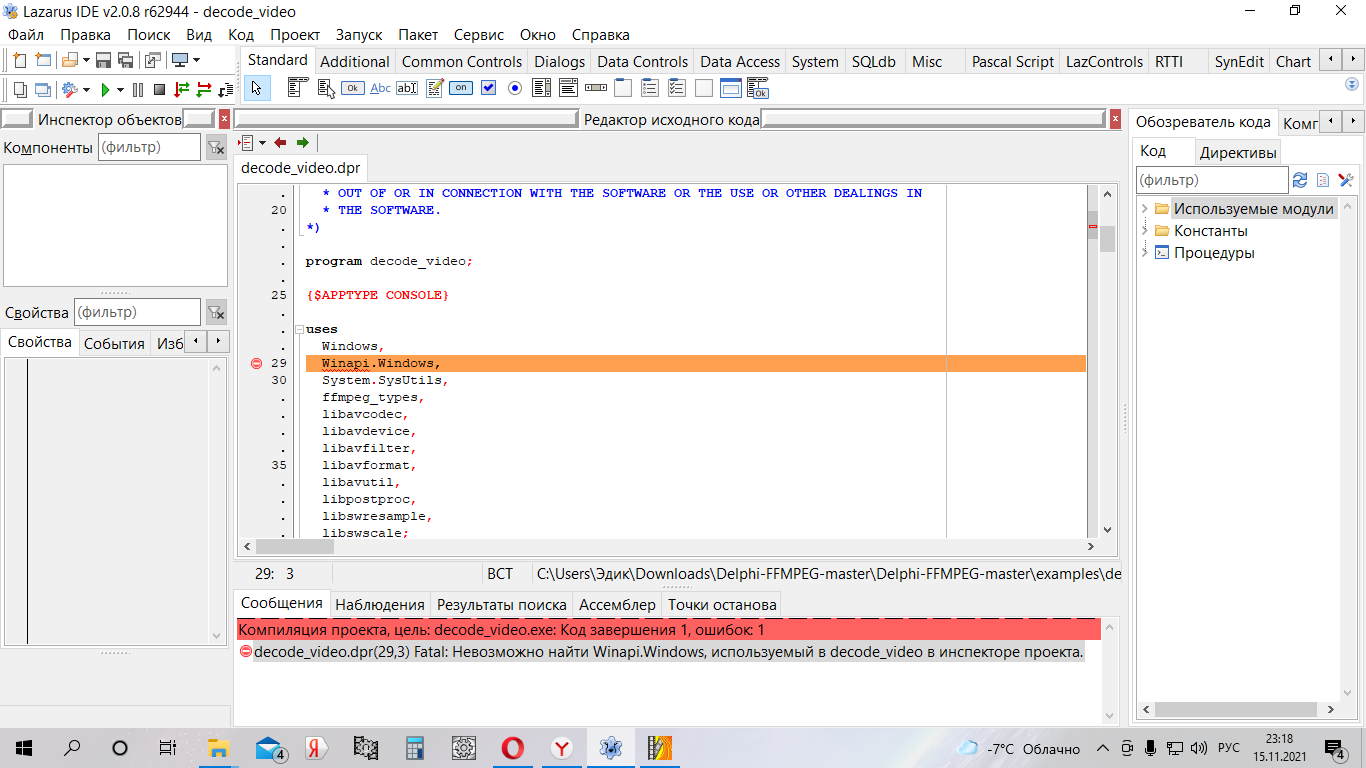Click the Fatal error message line

coord(668,652)
